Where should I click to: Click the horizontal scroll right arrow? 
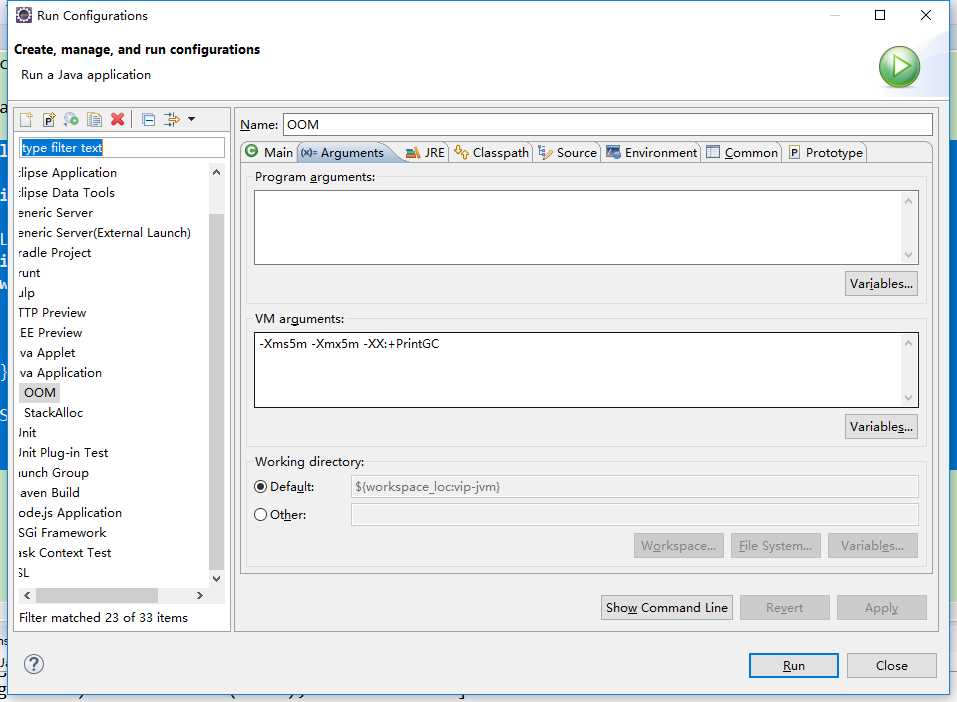(x=200, y=595)
